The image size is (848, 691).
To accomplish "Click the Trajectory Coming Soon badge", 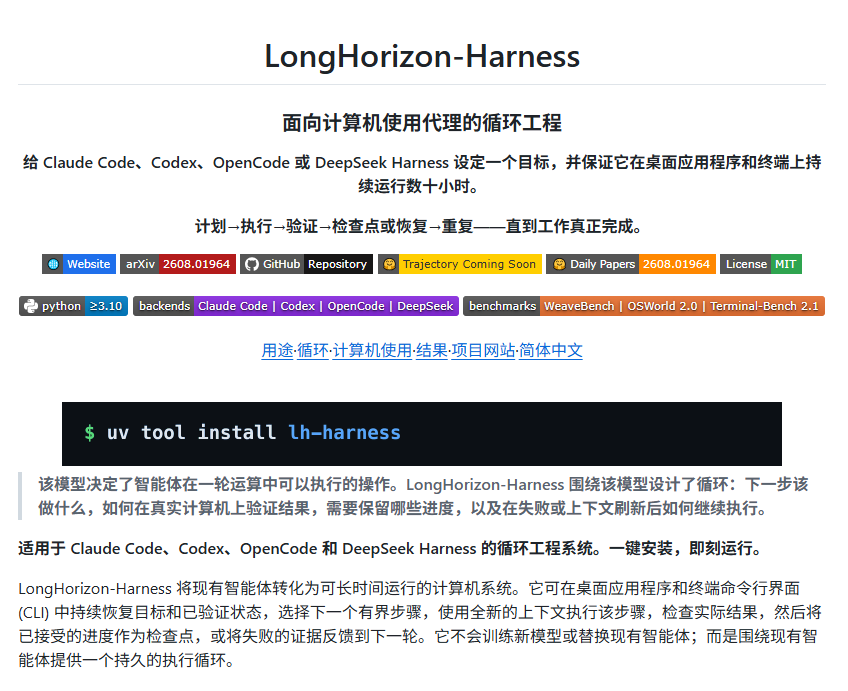I will [x=460, y=264].
